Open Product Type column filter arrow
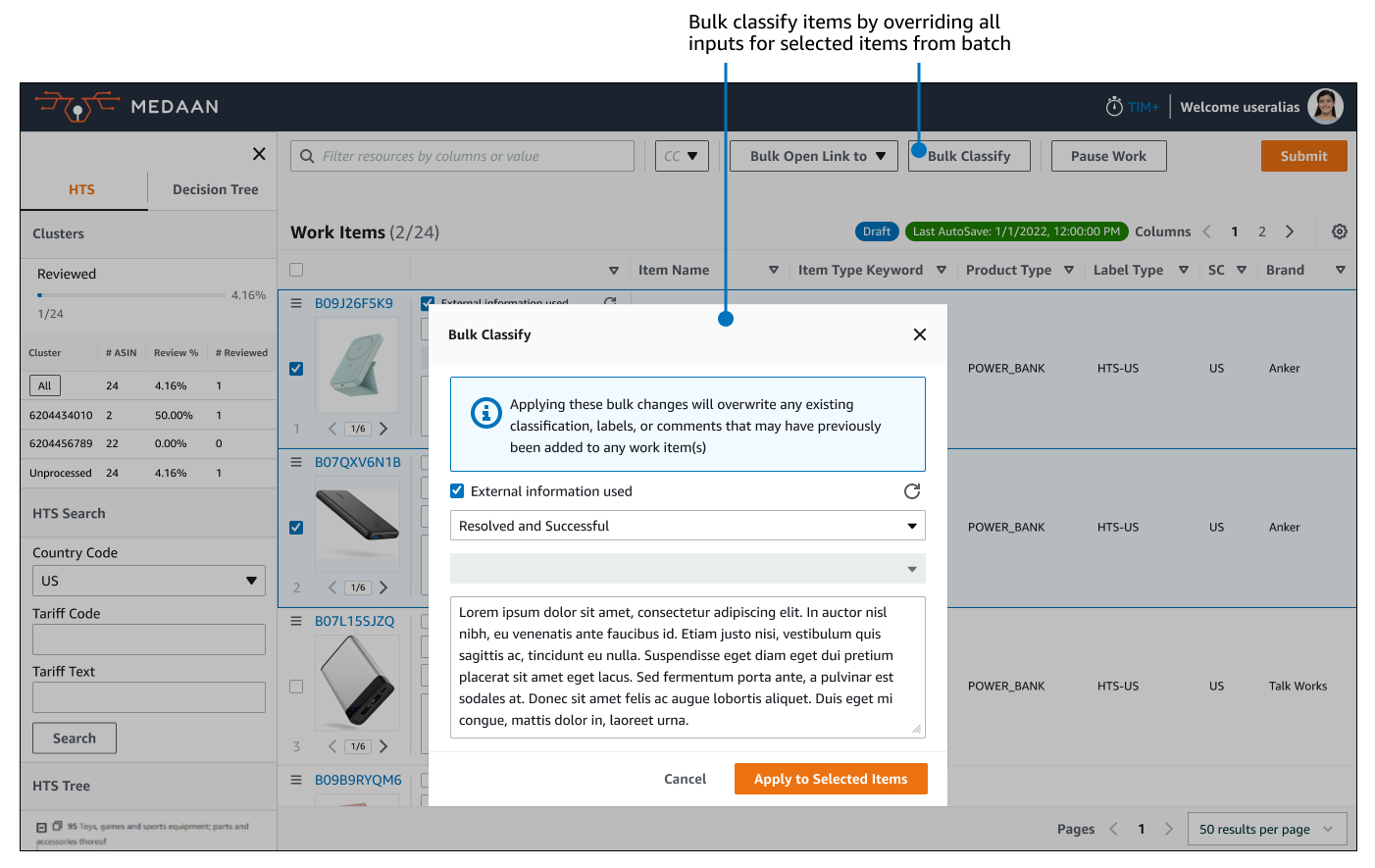Screen dimensions: 1375x868 [x=1069, y=270]
